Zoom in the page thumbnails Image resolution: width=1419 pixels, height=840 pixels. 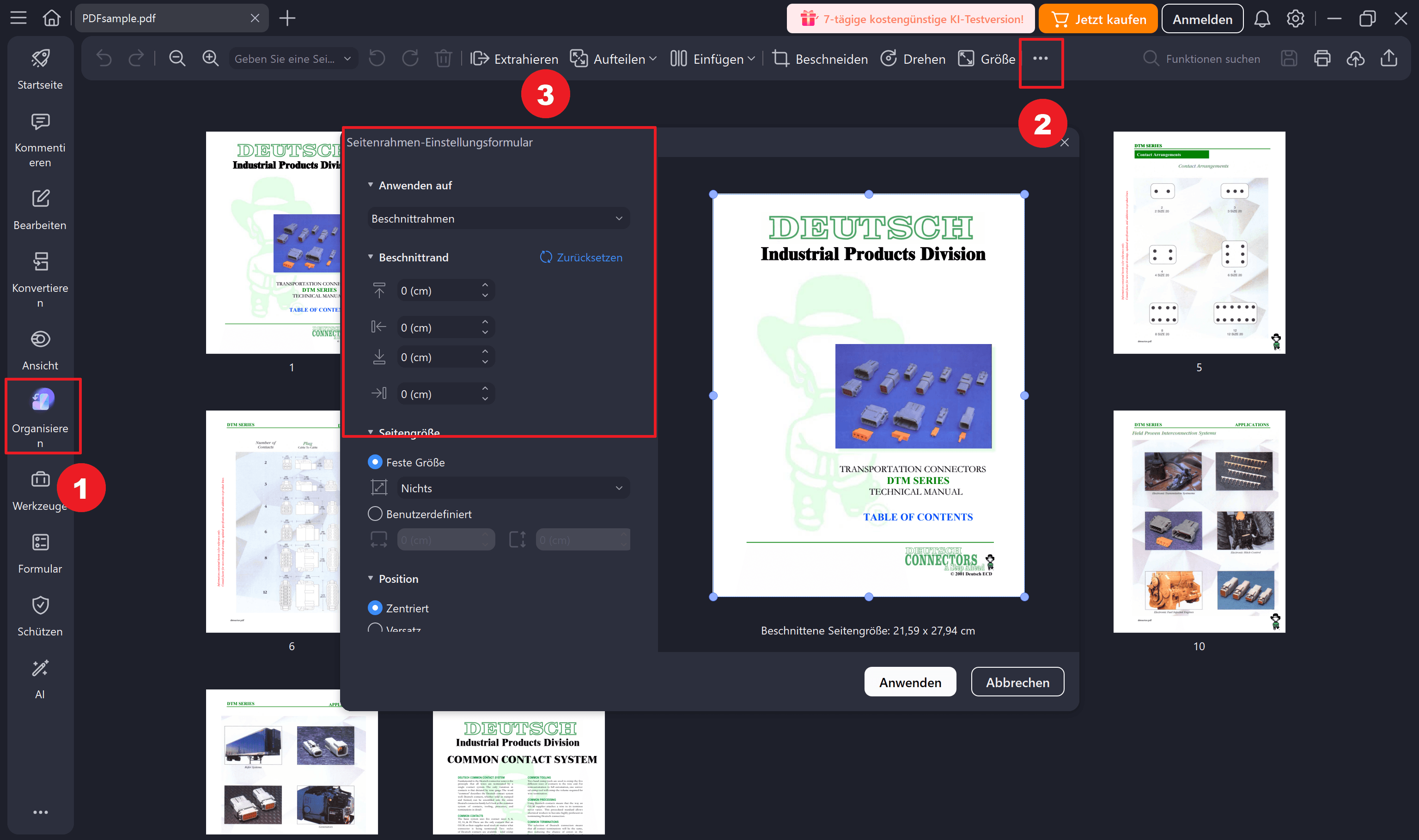[211, 58]
